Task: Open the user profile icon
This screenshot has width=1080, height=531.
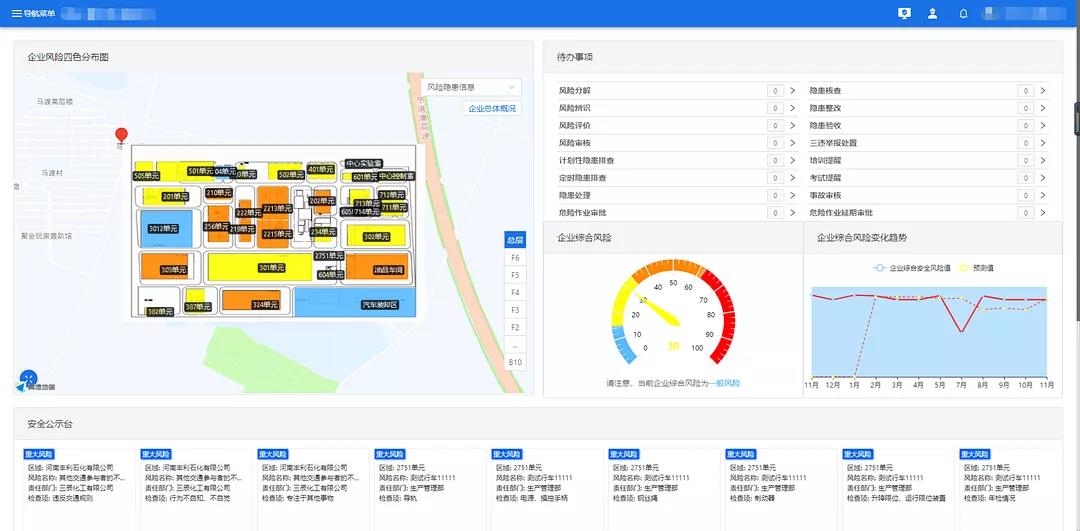Action: [932, 13]
